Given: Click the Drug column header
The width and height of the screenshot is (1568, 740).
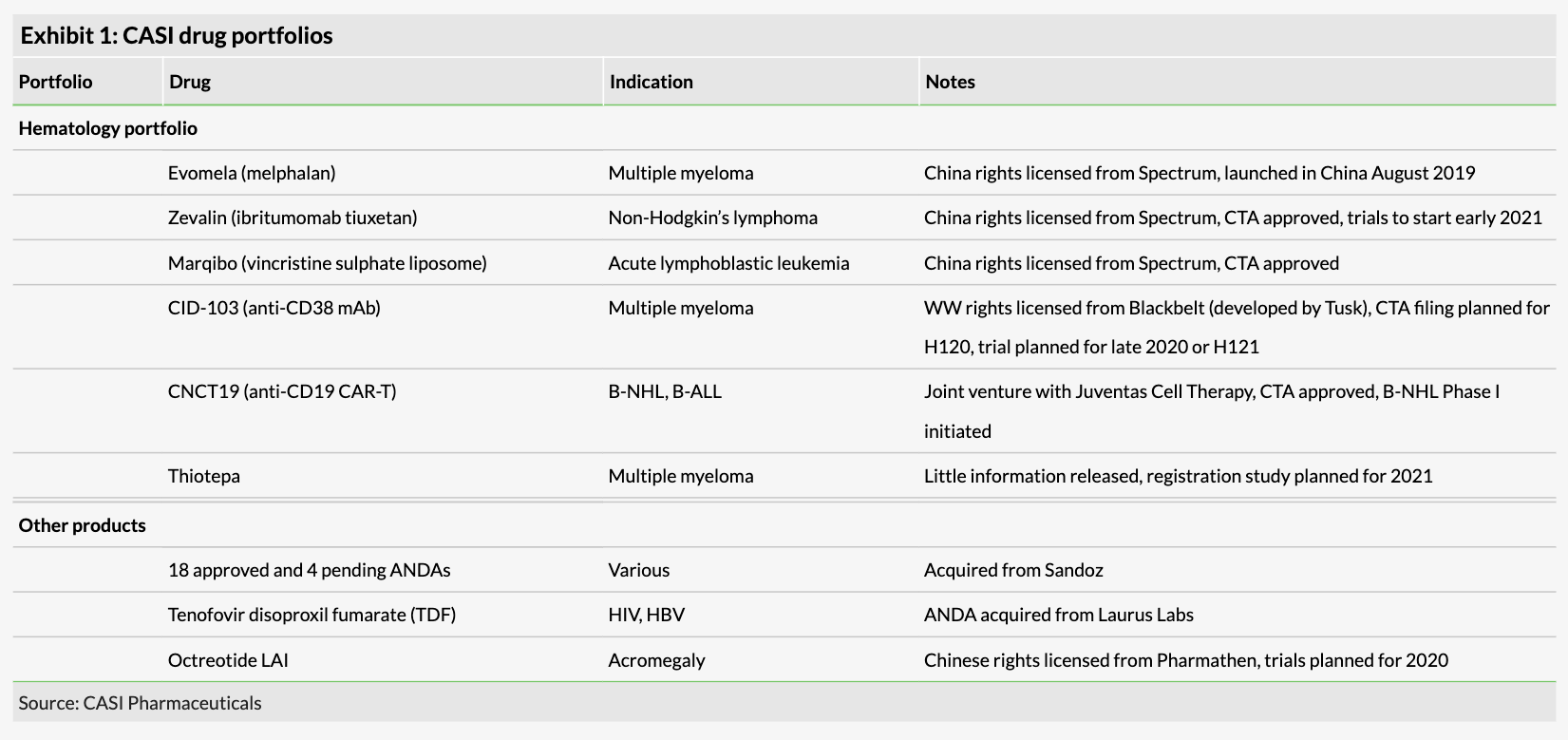Looking at the screenshot, I should (190, 82).
